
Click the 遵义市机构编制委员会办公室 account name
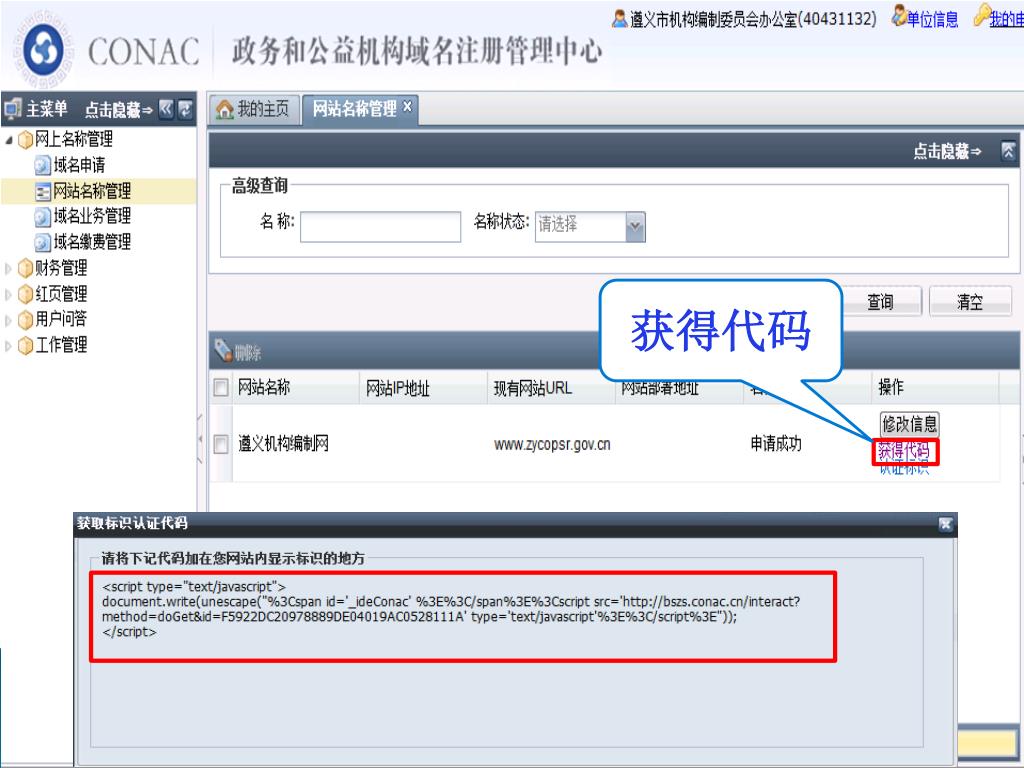753,20
